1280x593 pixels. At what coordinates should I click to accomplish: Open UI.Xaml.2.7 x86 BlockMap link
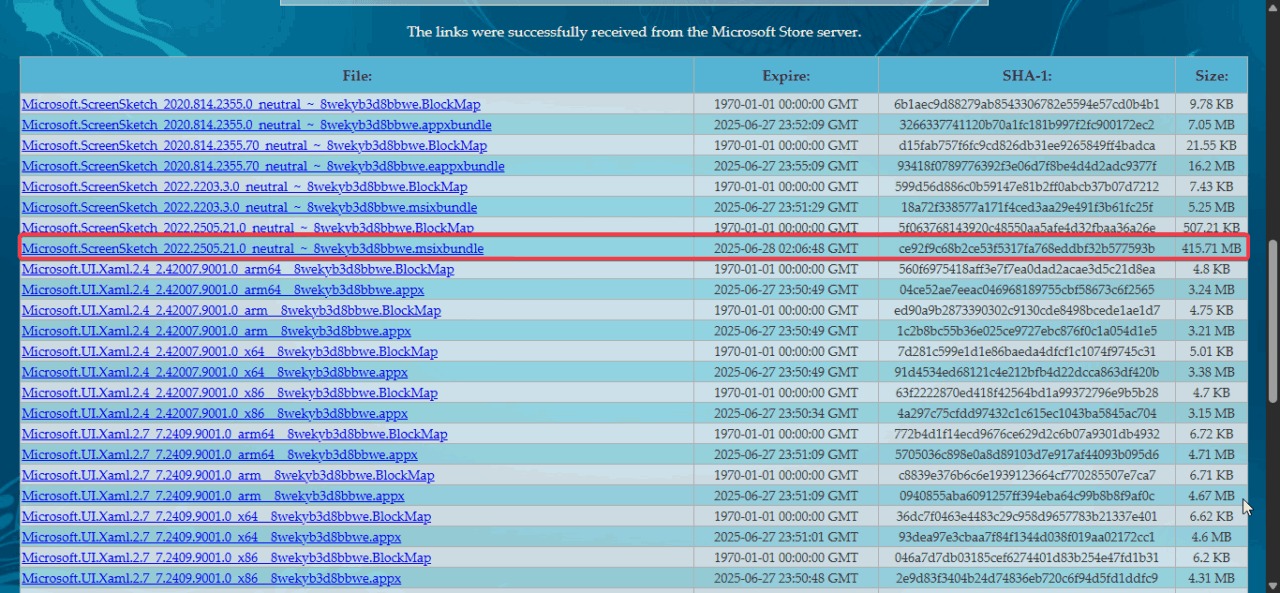click(226, 558)
